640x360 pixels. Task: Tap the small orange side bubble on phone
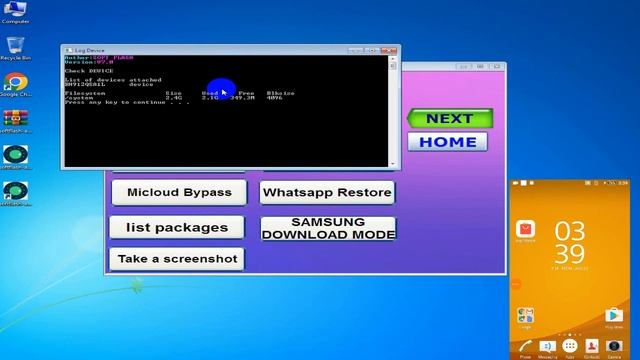click(516, 284)
